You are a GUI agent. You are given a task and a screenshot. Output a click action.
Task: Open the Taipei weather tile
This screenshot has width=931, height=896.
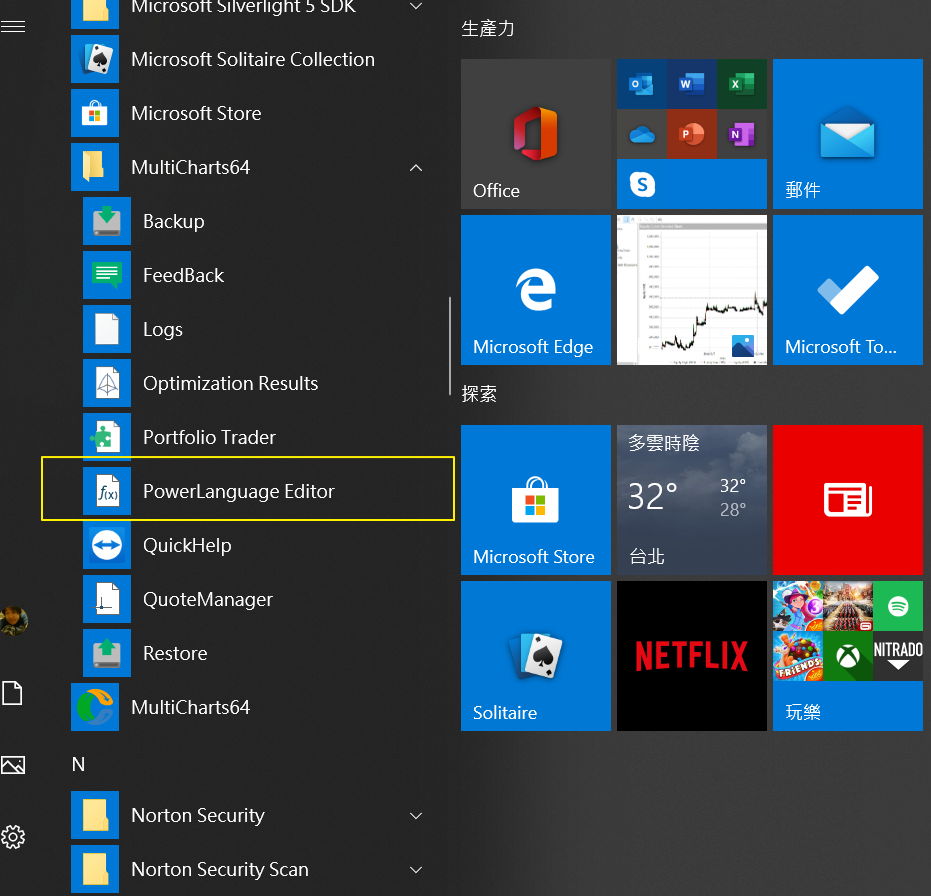[x=691, y=500]
